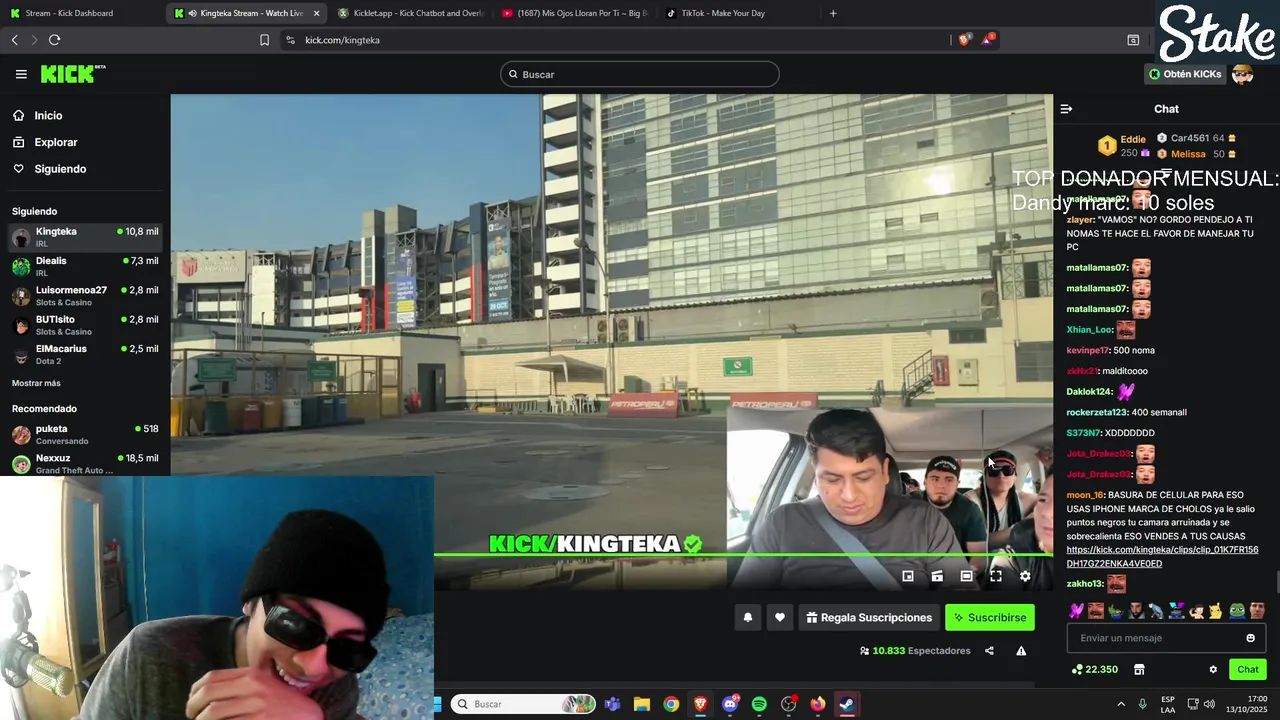
Task: Enter fullscreen on the video player
Action: pyautogui.click(x=996, y=576)
